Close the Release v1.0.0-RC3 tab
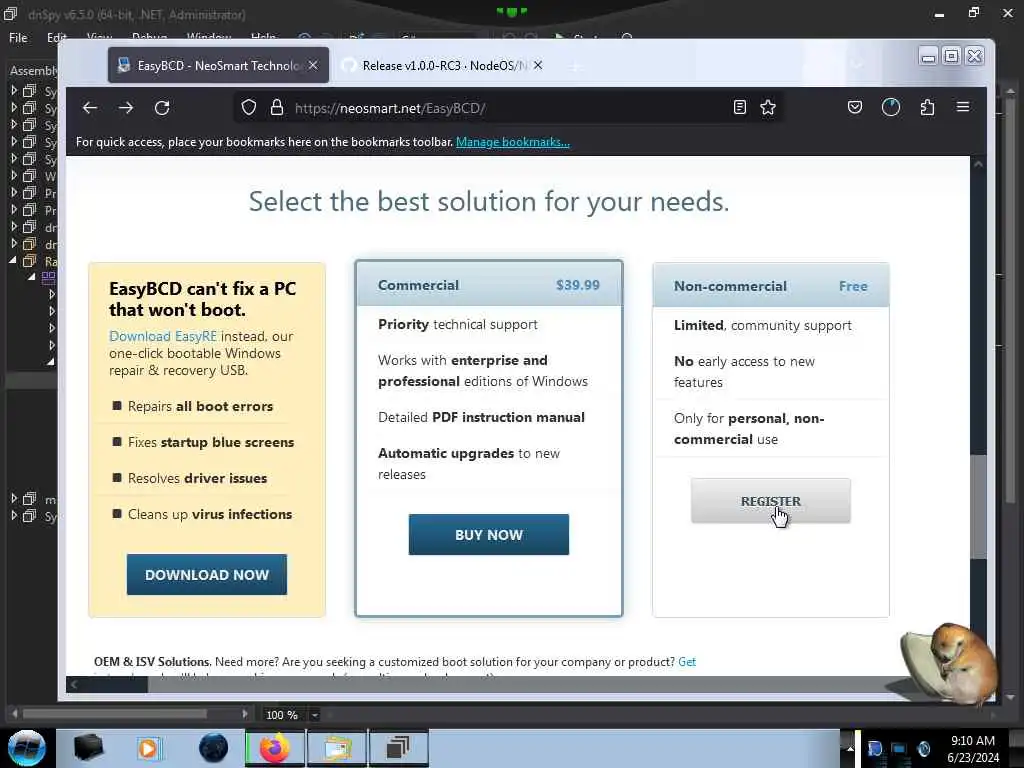 click(x=537, y=65)
